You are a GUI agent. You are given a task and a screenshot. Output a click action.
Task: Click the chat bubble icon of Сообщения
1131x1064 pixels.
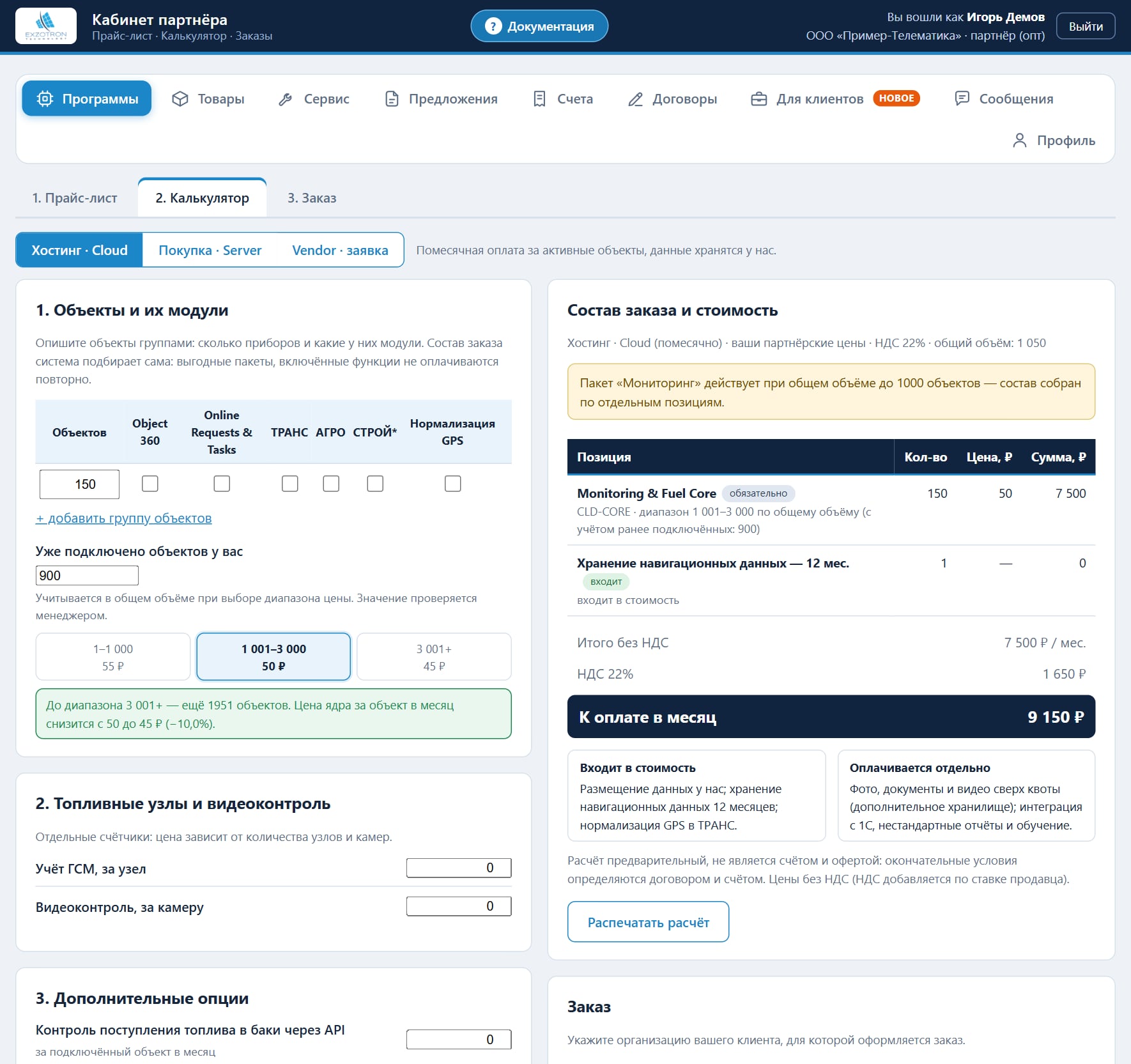click(x=962, y=98)
